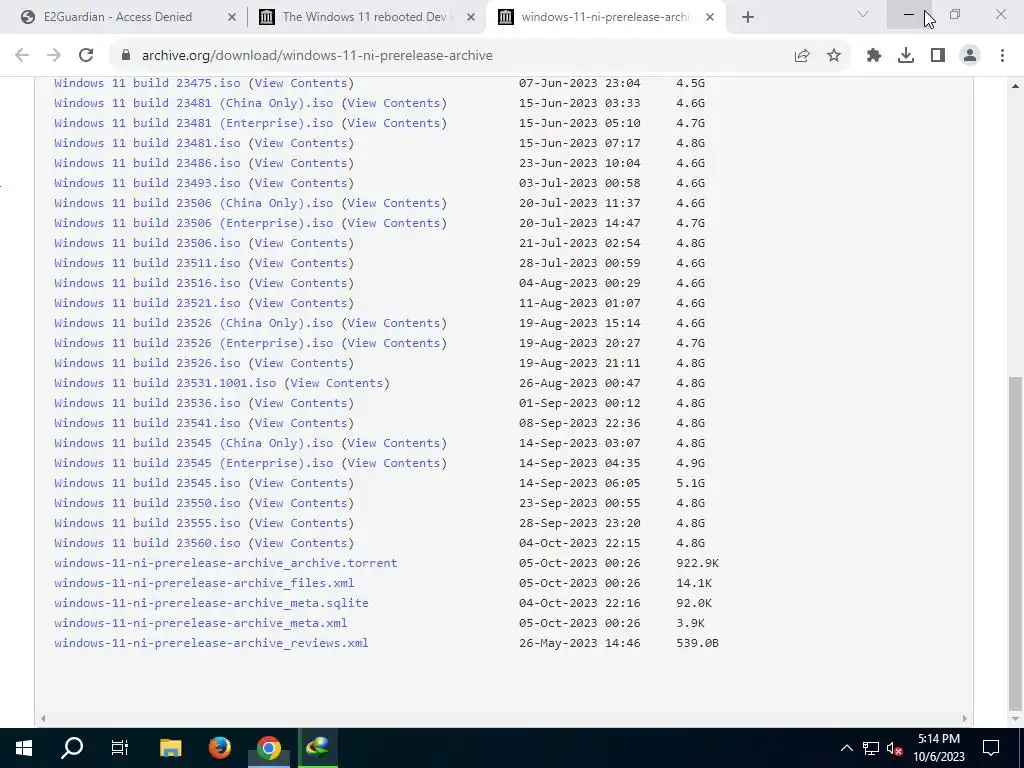View site information lock icon
Image resolution: width=1024 pixels, height=768 pixels.
(126, 56)
